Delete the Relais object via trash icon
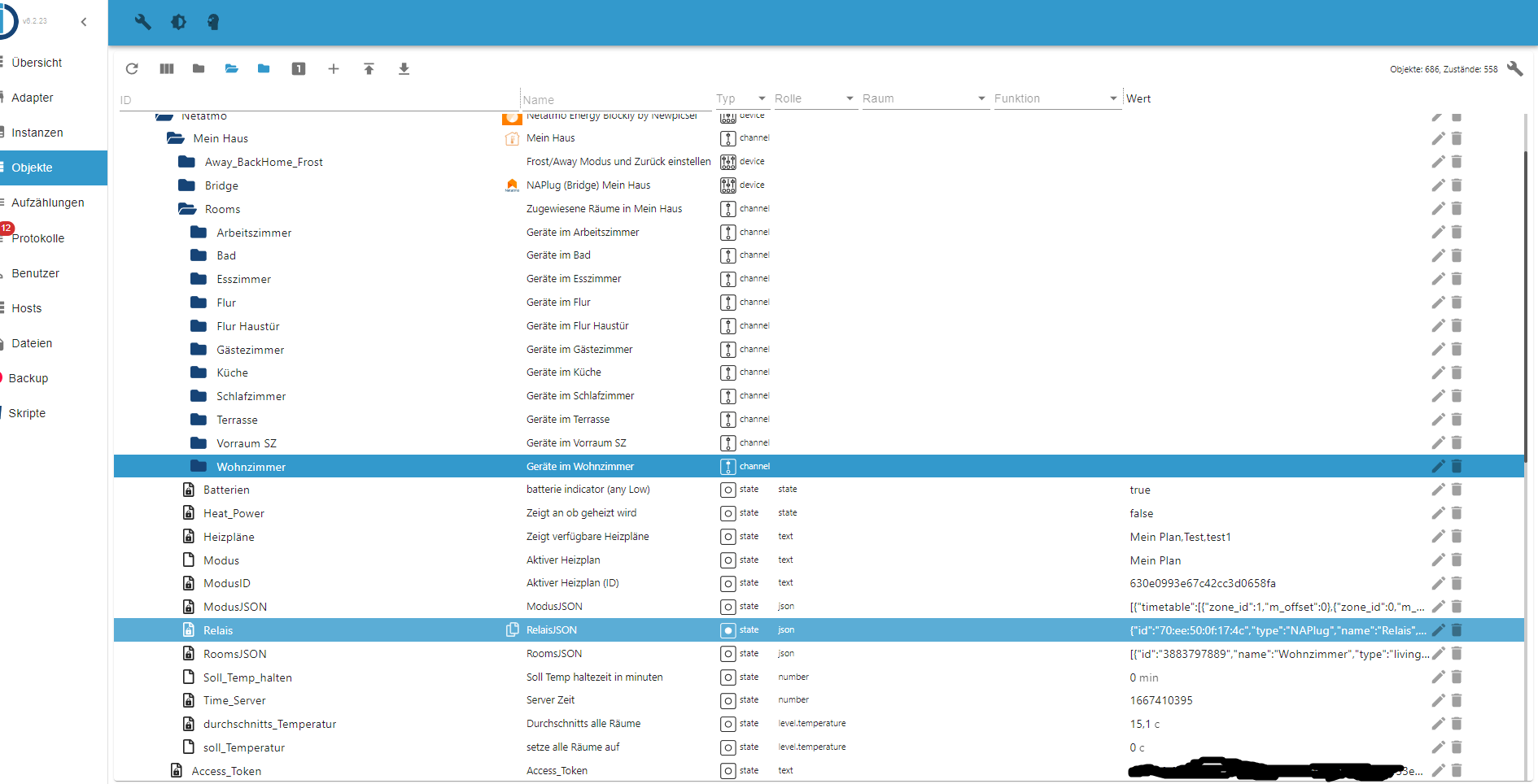 [x=1457, y=630]
